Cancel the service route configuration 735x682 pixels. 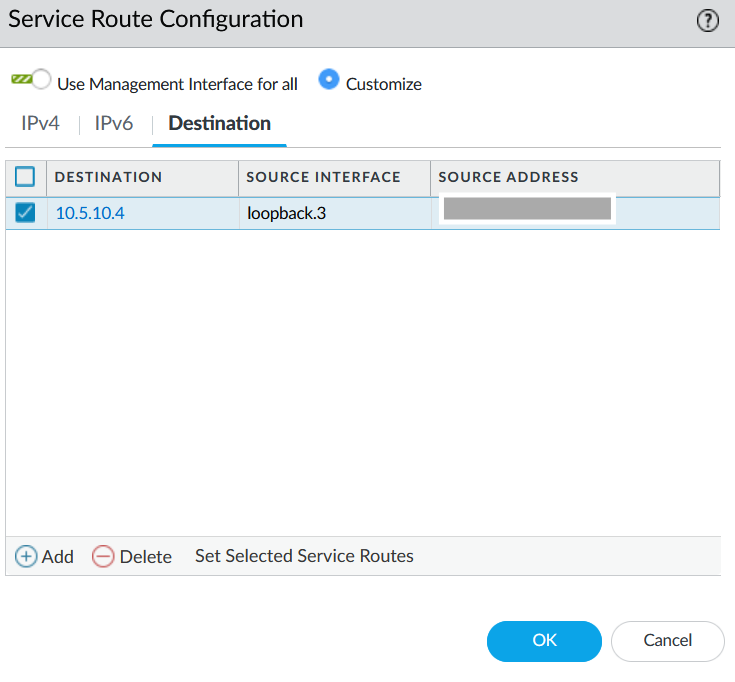(667, 641)
